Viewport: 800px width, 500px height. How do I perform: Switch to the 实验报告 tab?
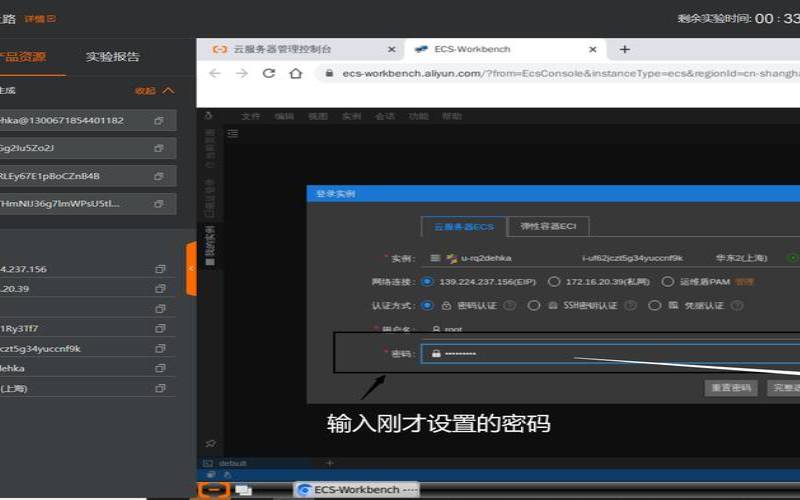tap(112, 57)
